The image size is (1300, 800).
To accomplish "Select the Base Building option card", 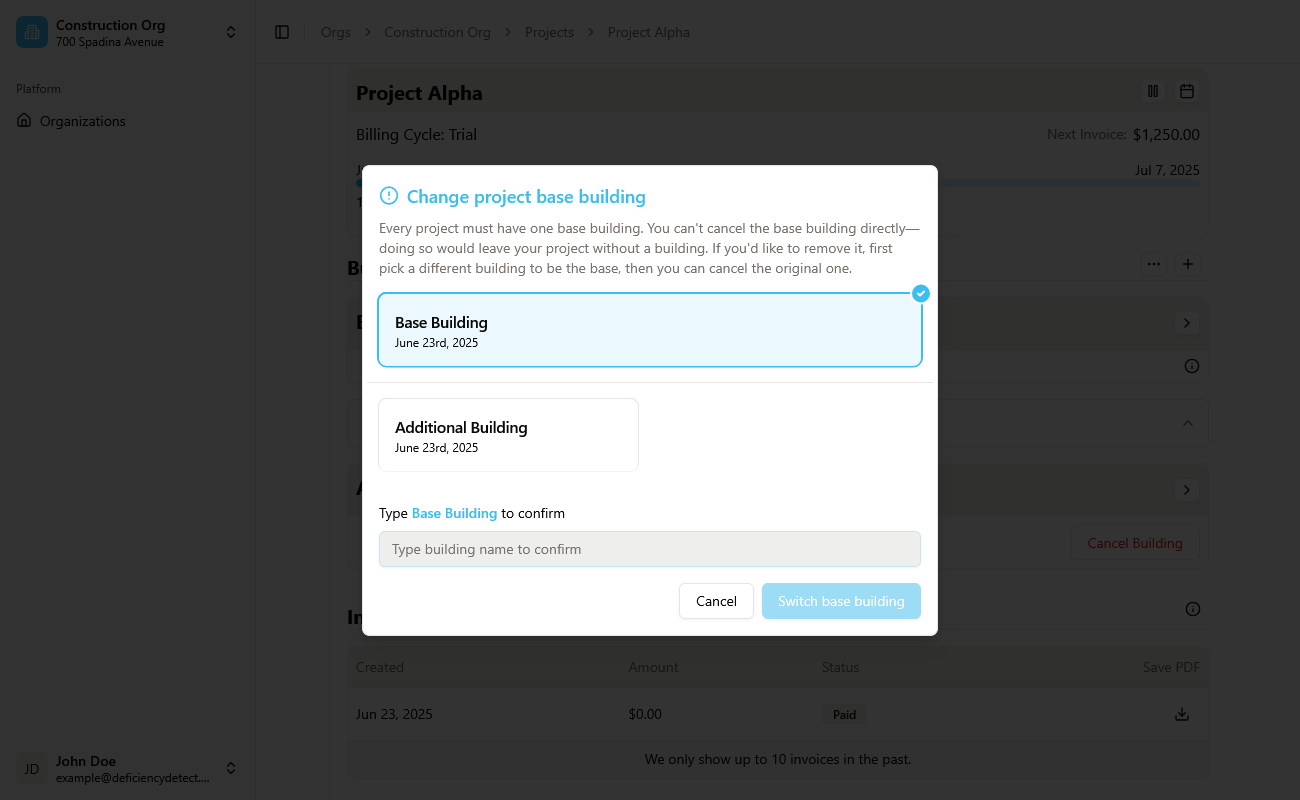I will click(x=650, y=330).
